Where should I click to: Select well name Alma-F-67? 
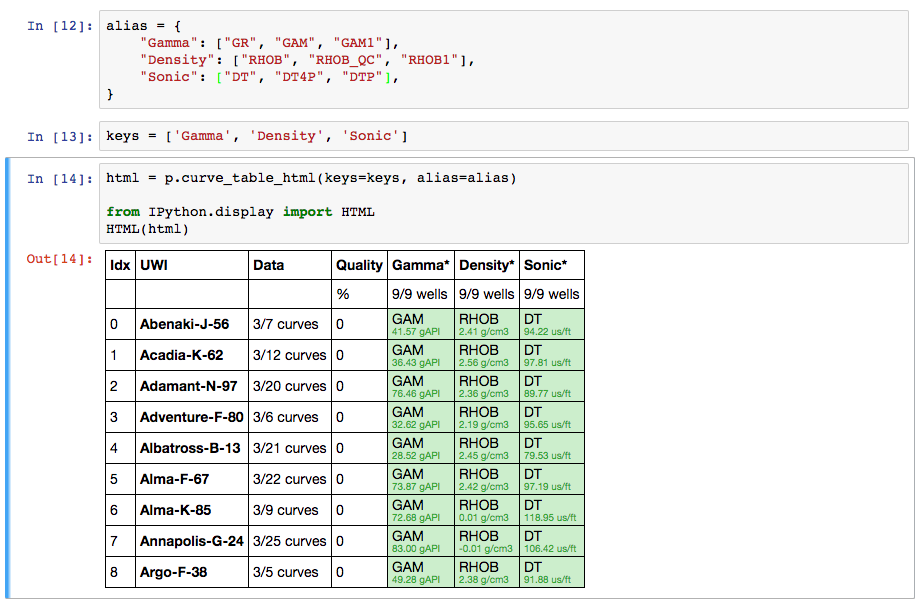[x=175, y=479]
